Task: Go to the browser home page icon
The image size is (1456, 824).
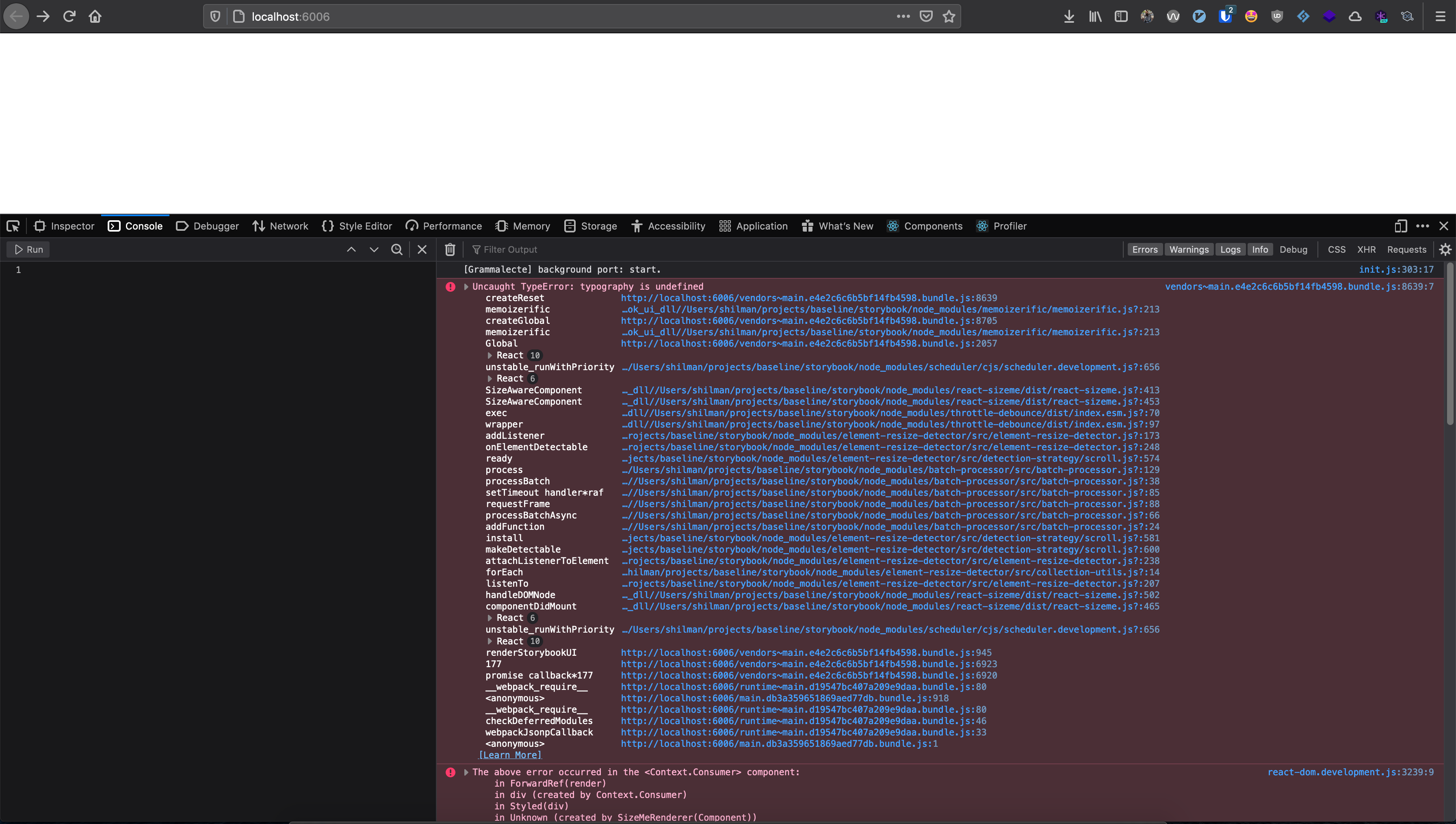Action: (x=95, y=16)
